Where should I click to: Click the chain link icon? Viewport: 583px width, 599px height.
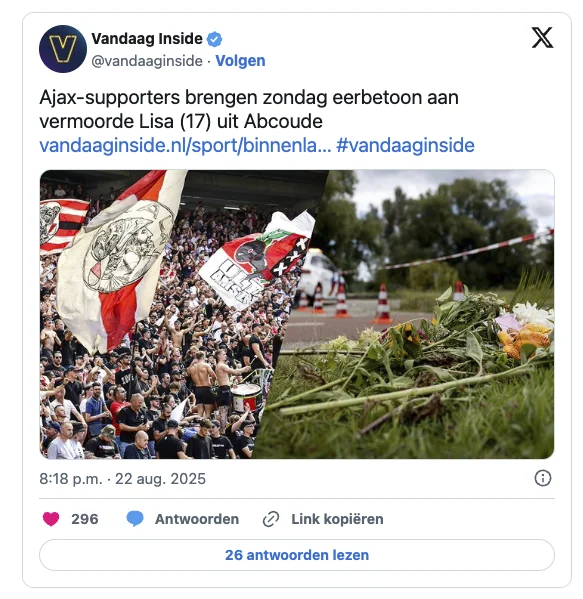point(271,519)
